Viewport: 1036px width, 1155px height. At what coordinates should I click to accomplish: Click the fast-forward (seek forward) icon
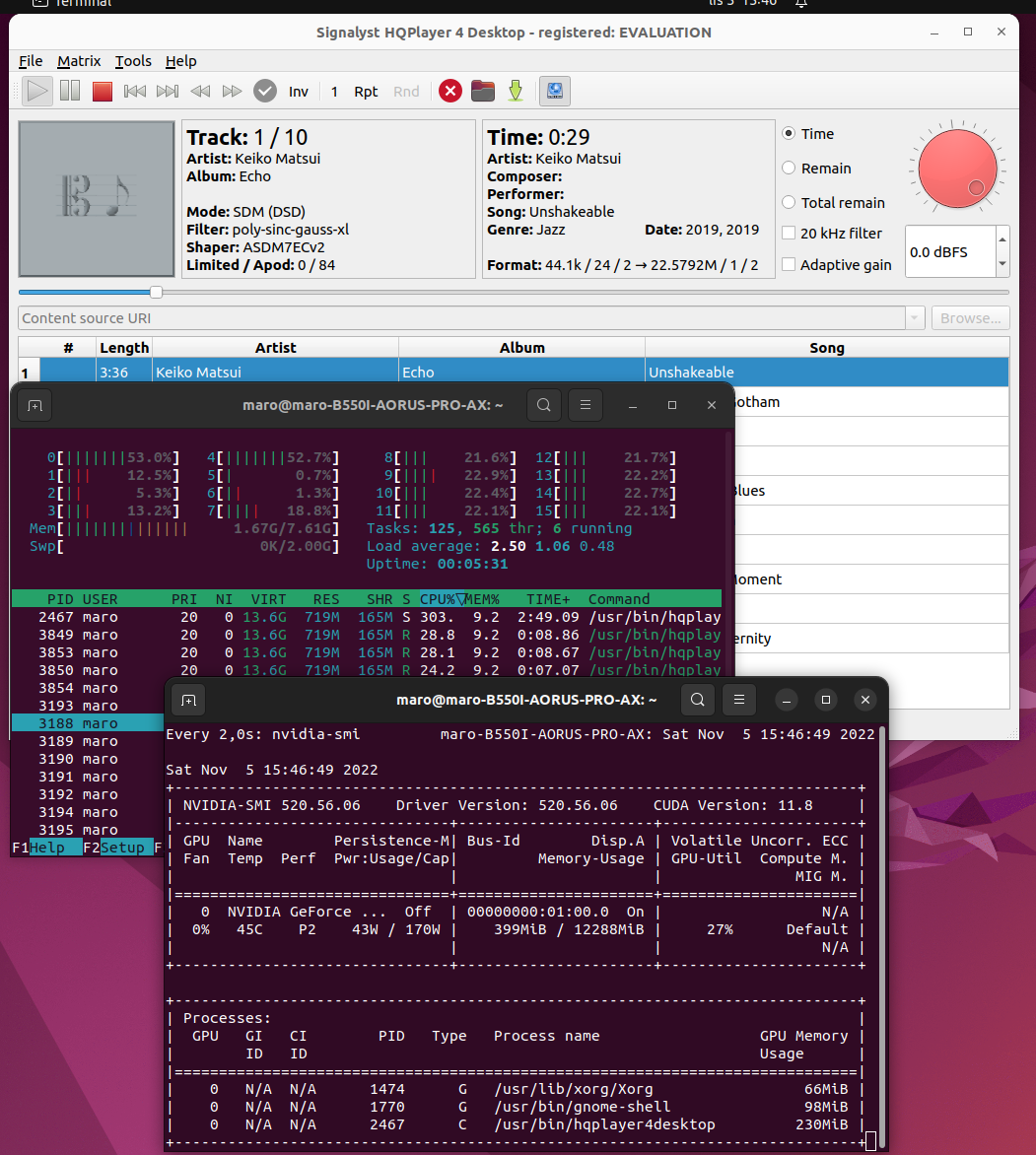232,92
